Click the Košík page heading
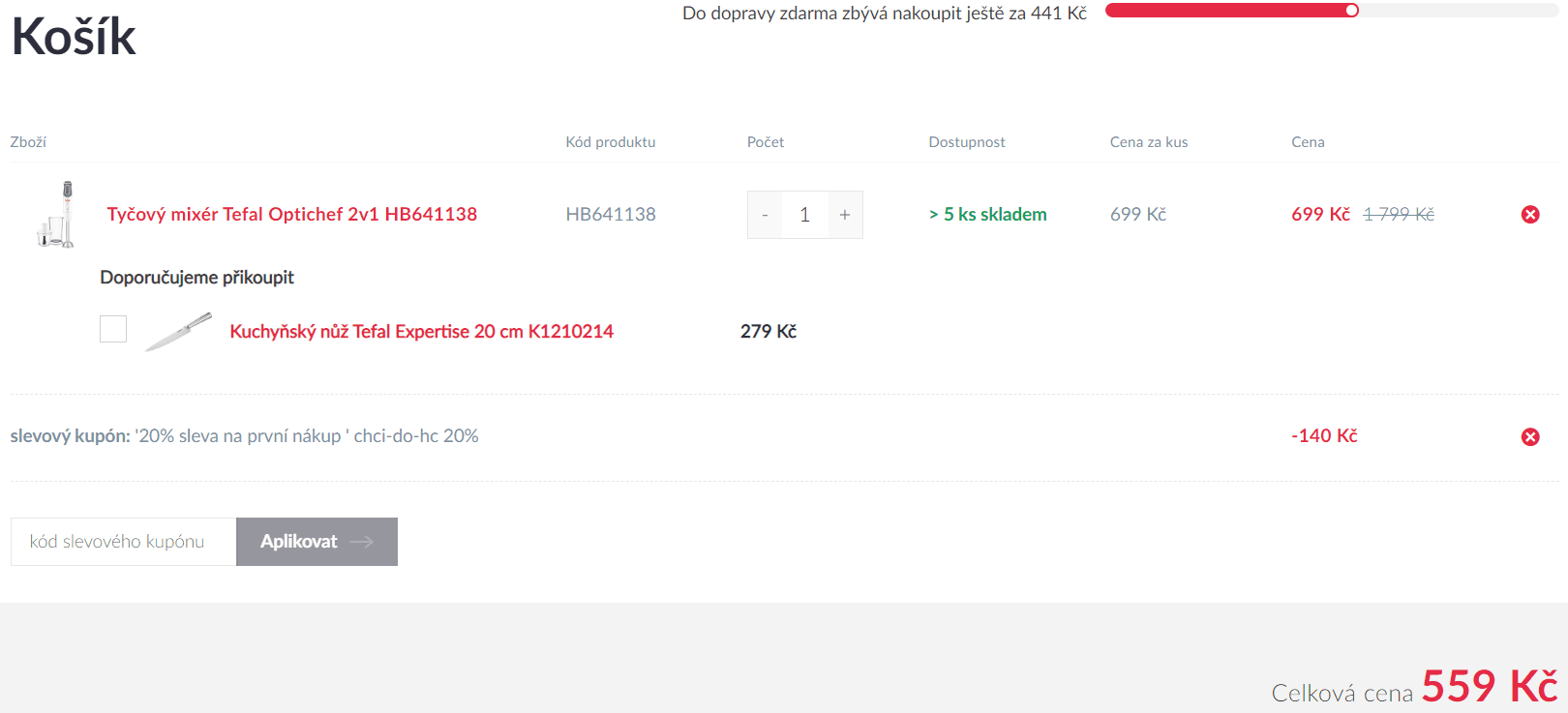1568x713 pixels. click(x=74, y=37)
